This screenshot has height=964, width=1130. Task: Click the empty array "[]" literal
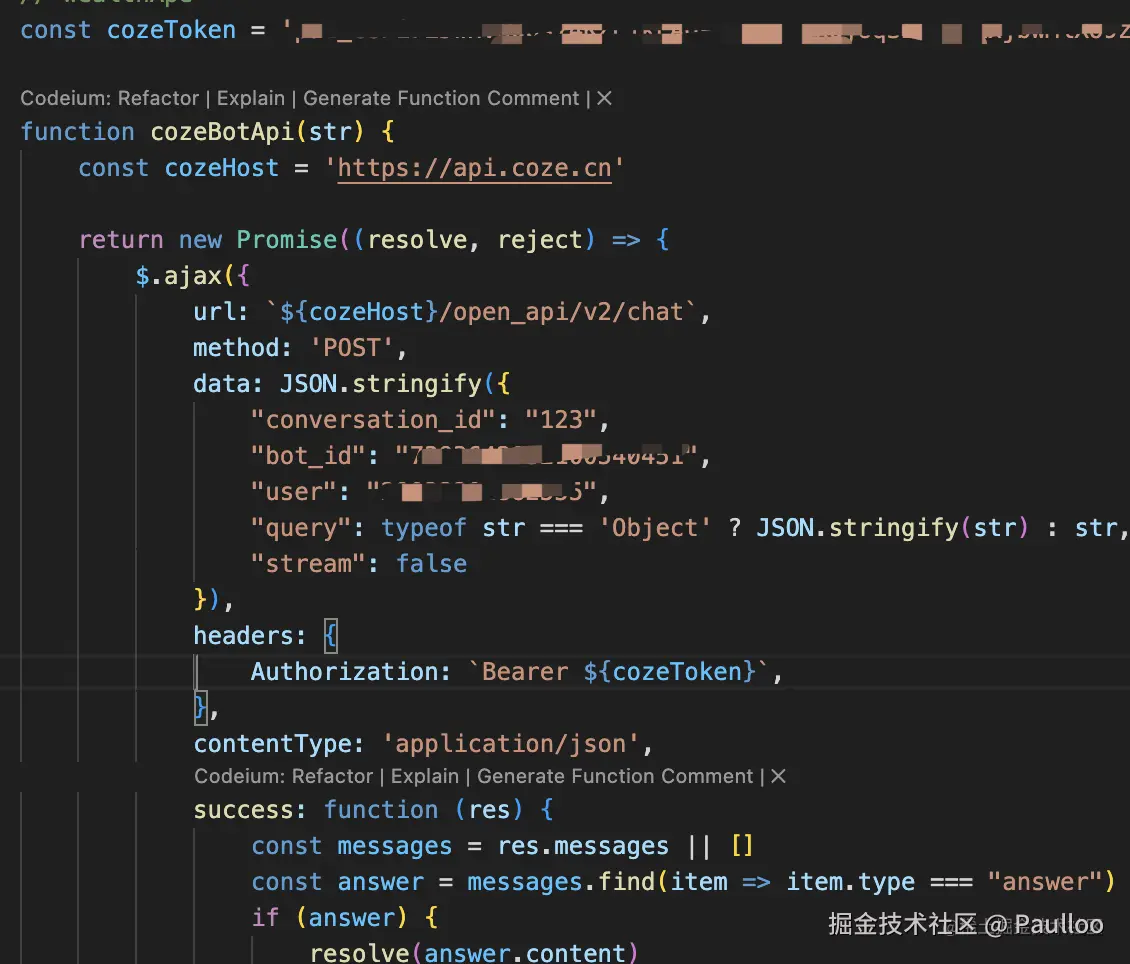742,845
